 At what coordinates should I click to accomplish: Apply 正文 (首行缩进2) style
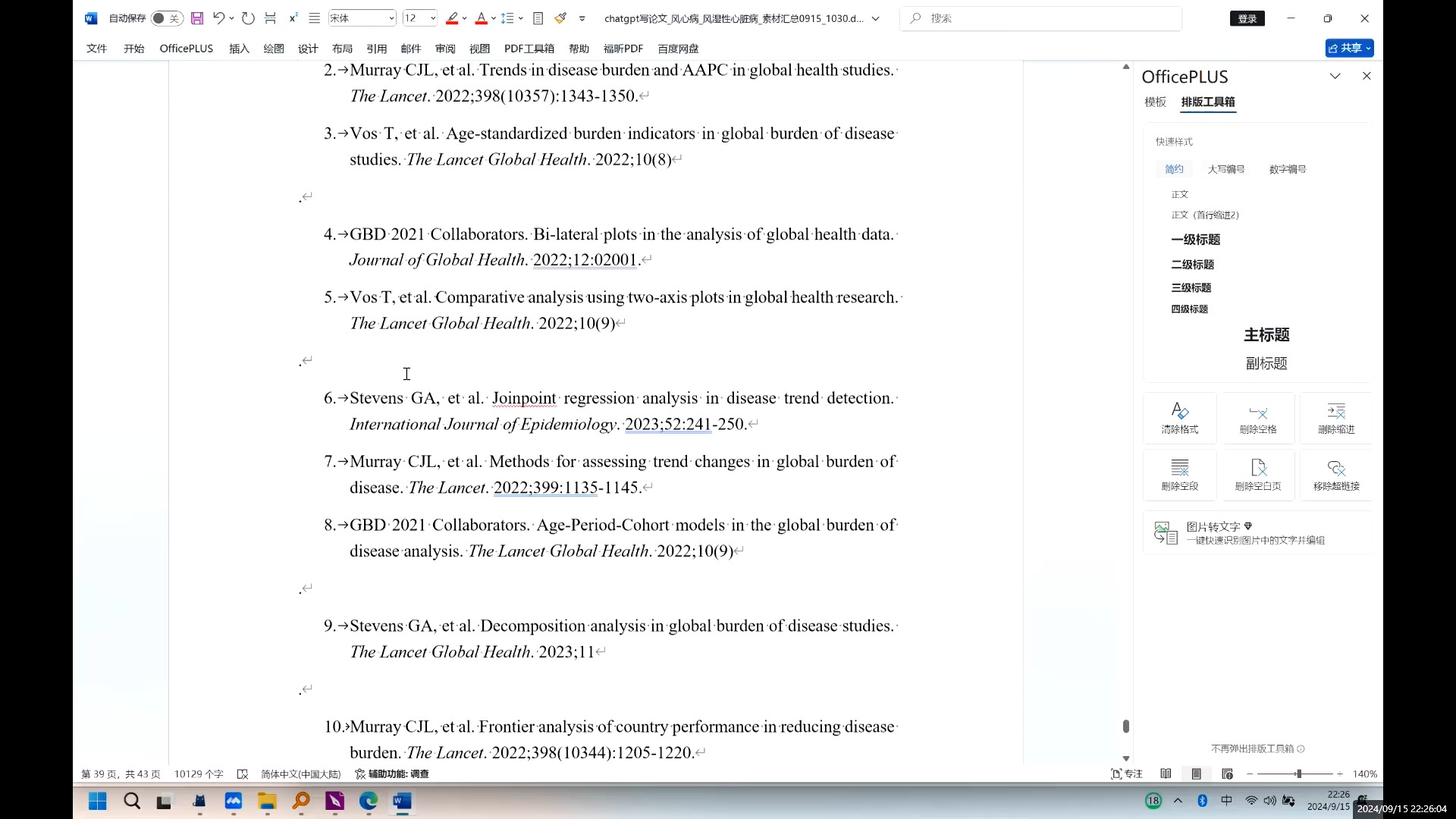pyautogui.click(x=1205, y=215)
